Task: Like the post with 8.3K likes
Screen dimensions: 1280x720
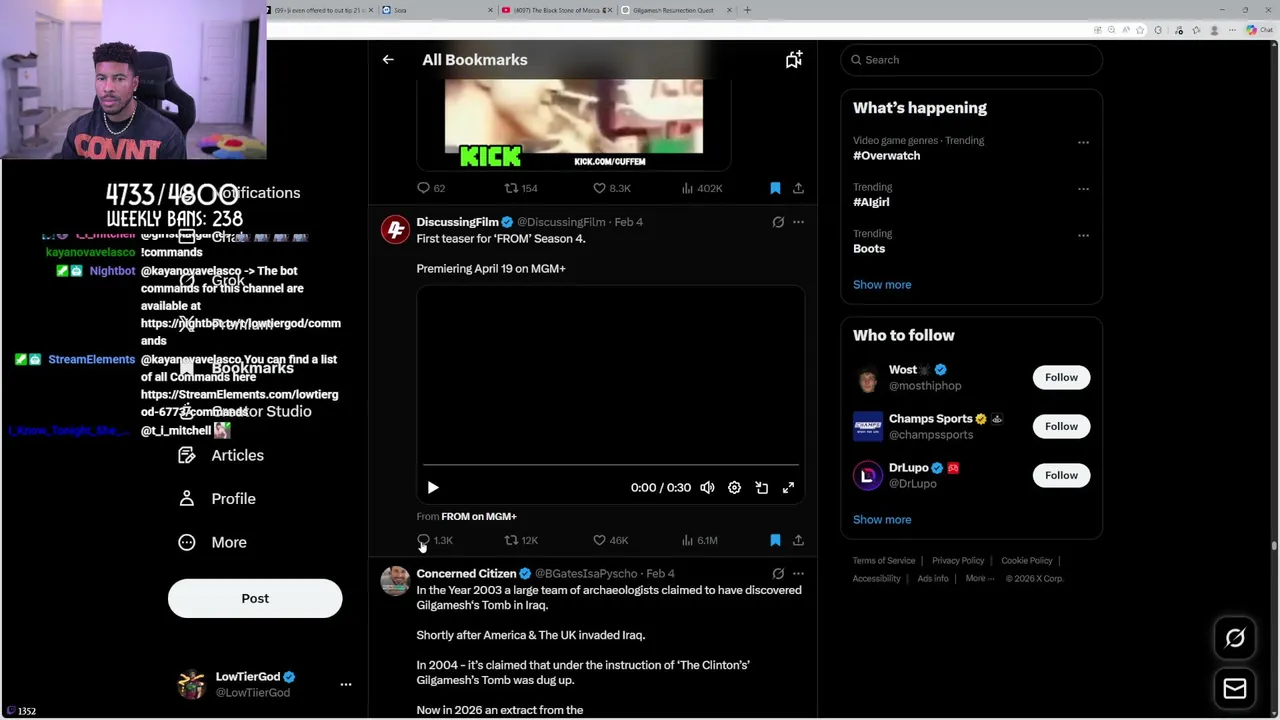Action: (x=611, y=188)
